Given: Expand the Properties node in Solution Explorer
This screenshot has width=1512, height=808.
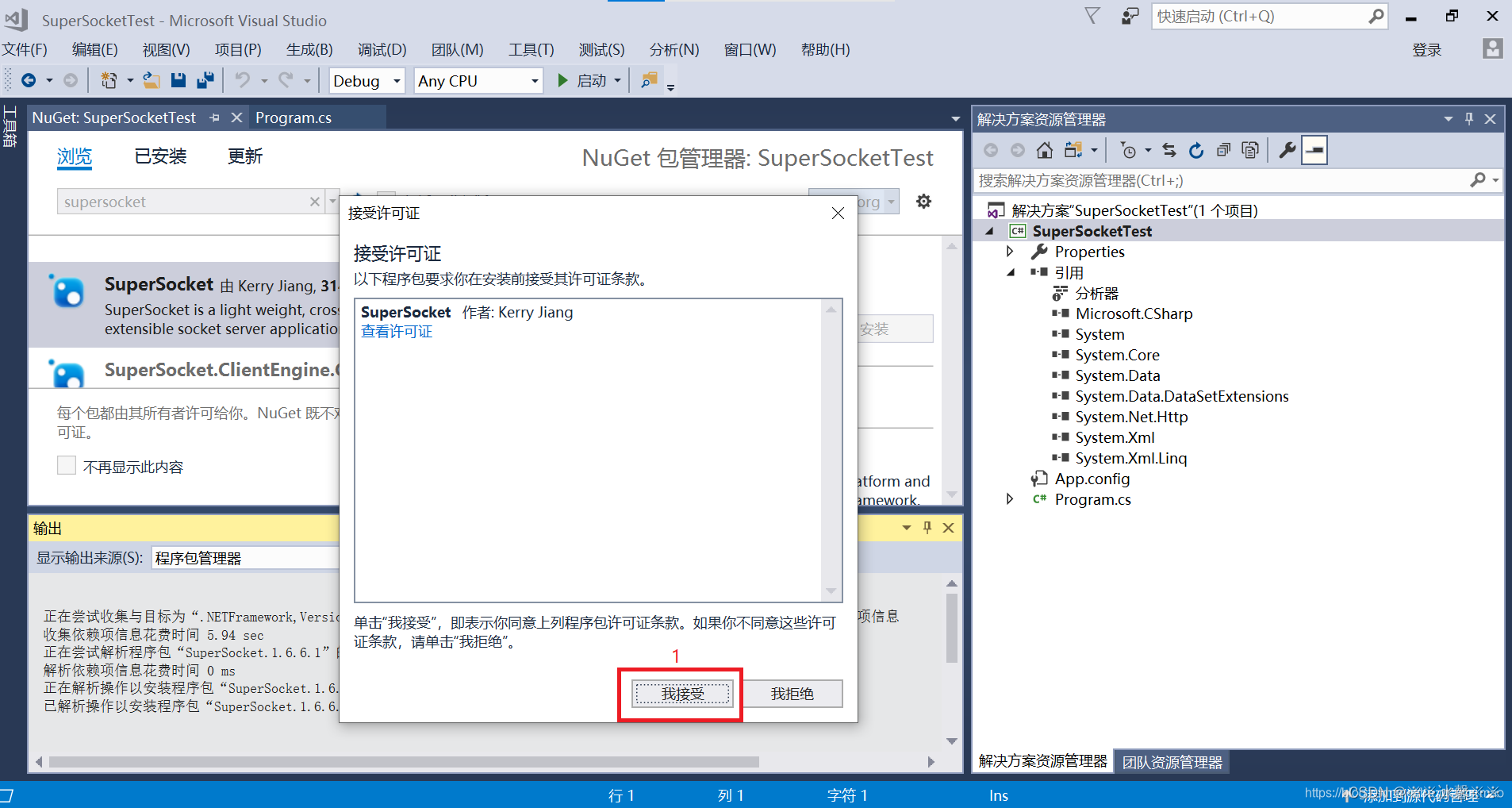Looking at the screenshot, I should click(x=1011, y=252).
